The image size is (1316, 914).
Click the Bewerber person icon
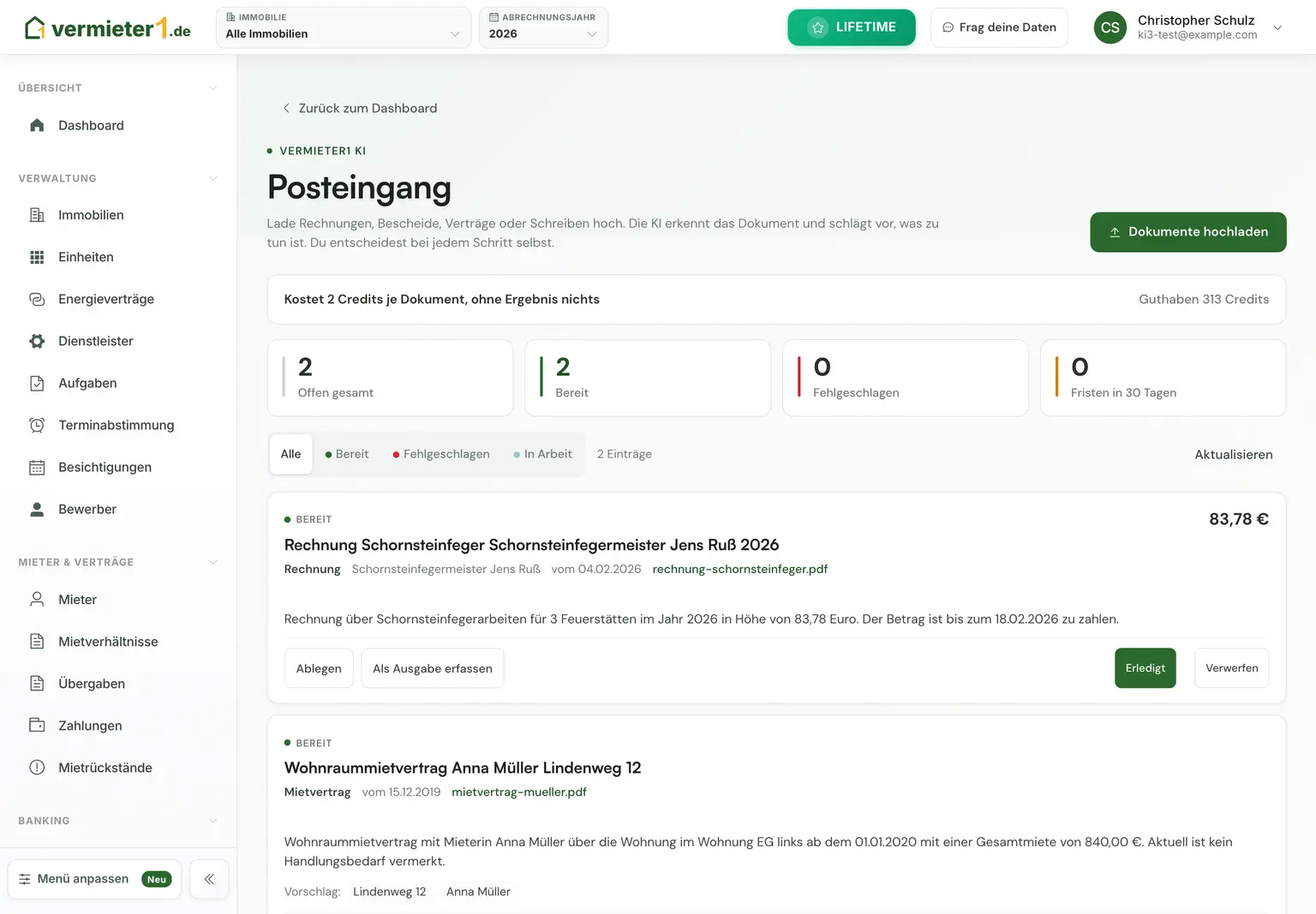pyautogui.click(x=37, y=509)
